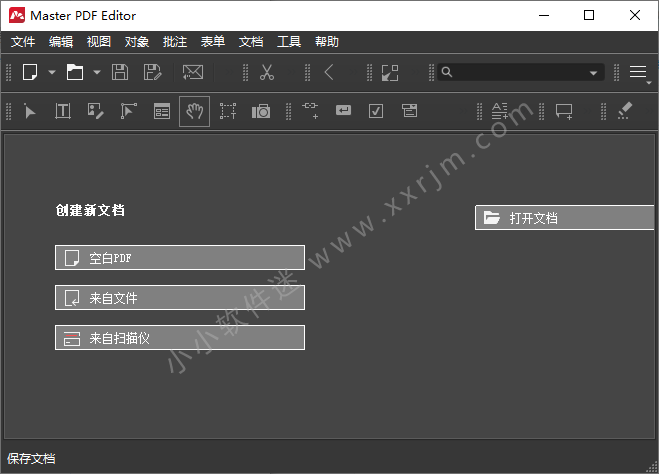Open the 文档 menu
Screen dimensions: 659x474
pyautogui.click(x=251, y=42)
